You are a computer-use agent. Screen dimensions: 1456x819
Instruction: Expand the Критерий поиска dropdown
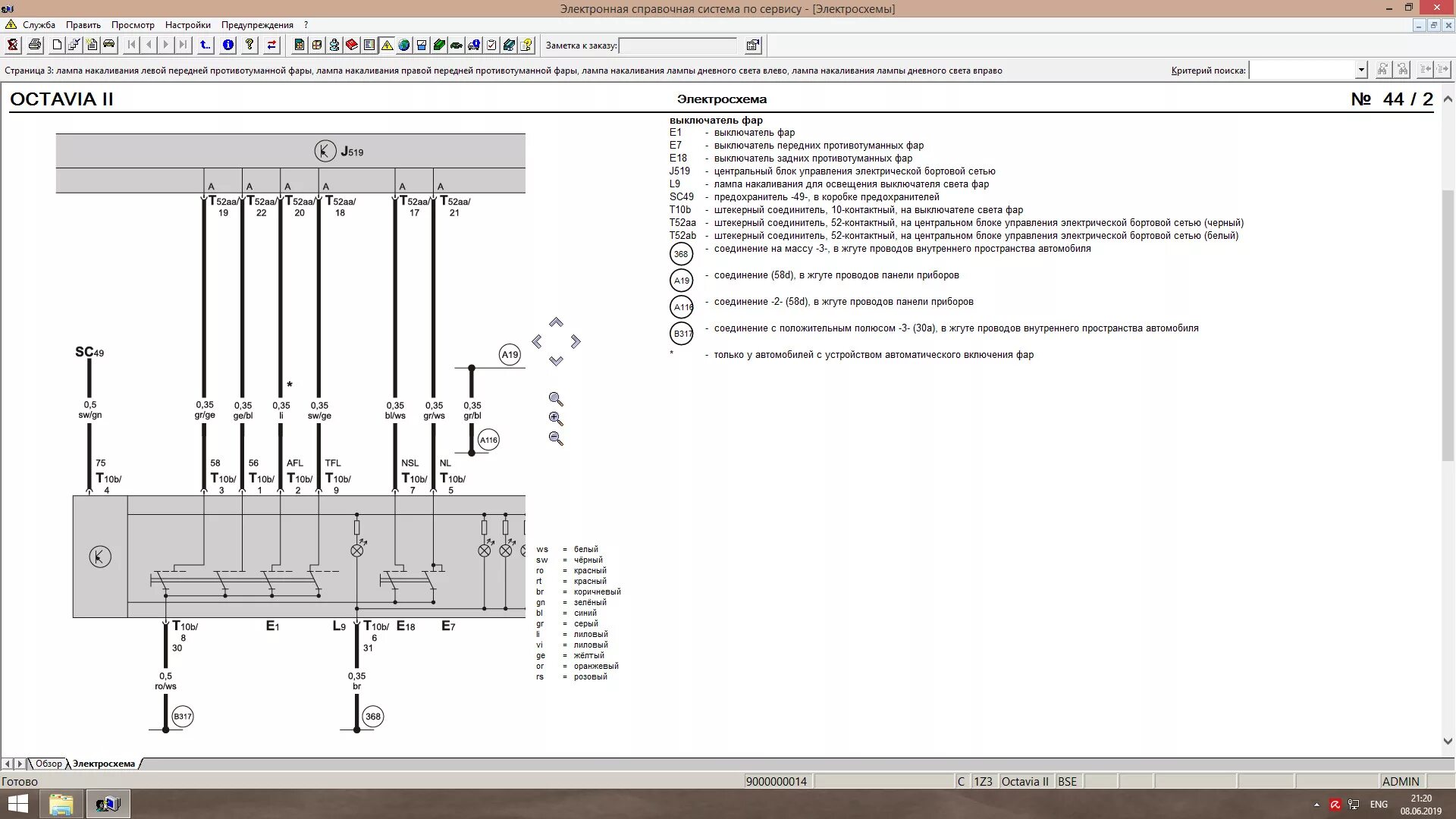(1361, 70)
